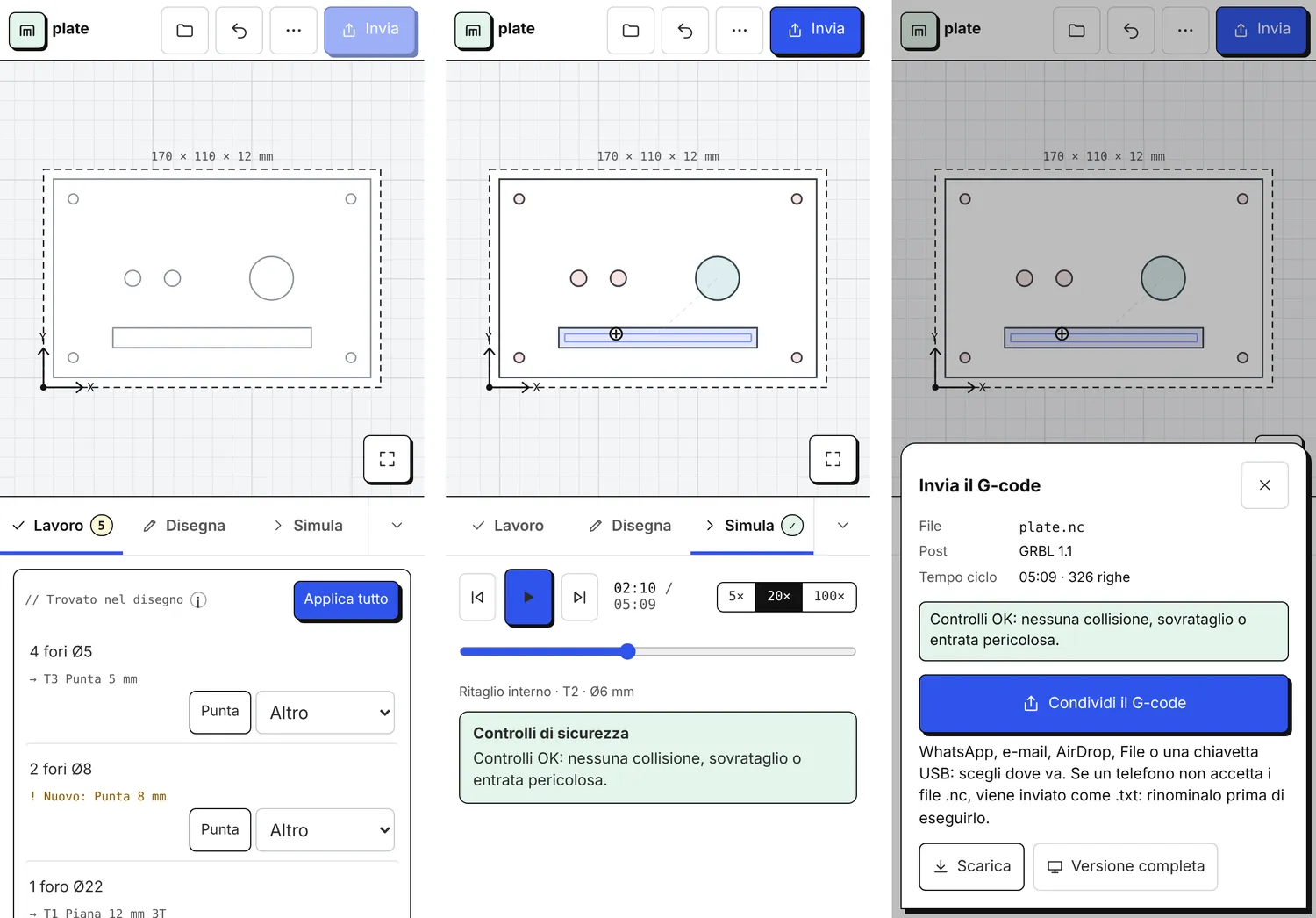The width and height of the screenshot is (1316, 918).
Task: Click Invia button in left panel
Action: (370, 30)
